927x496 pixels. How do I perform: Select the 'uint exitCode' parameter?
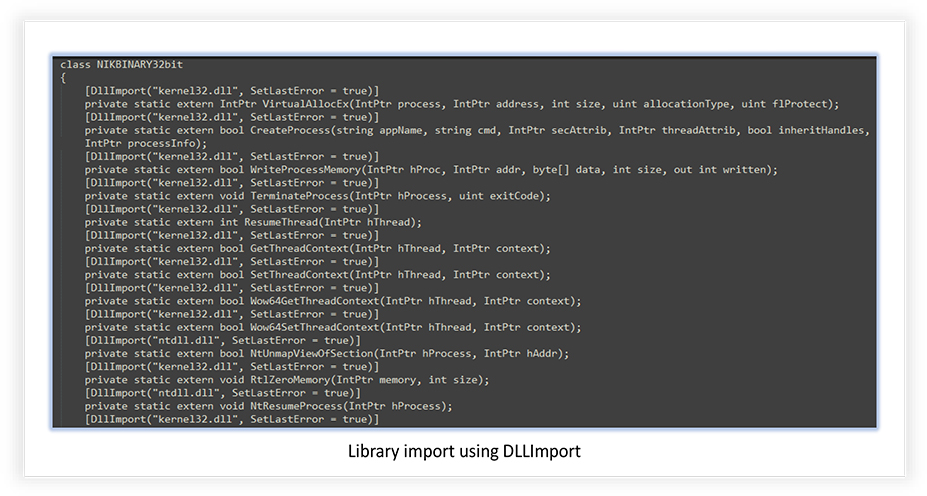click(499, 196)
